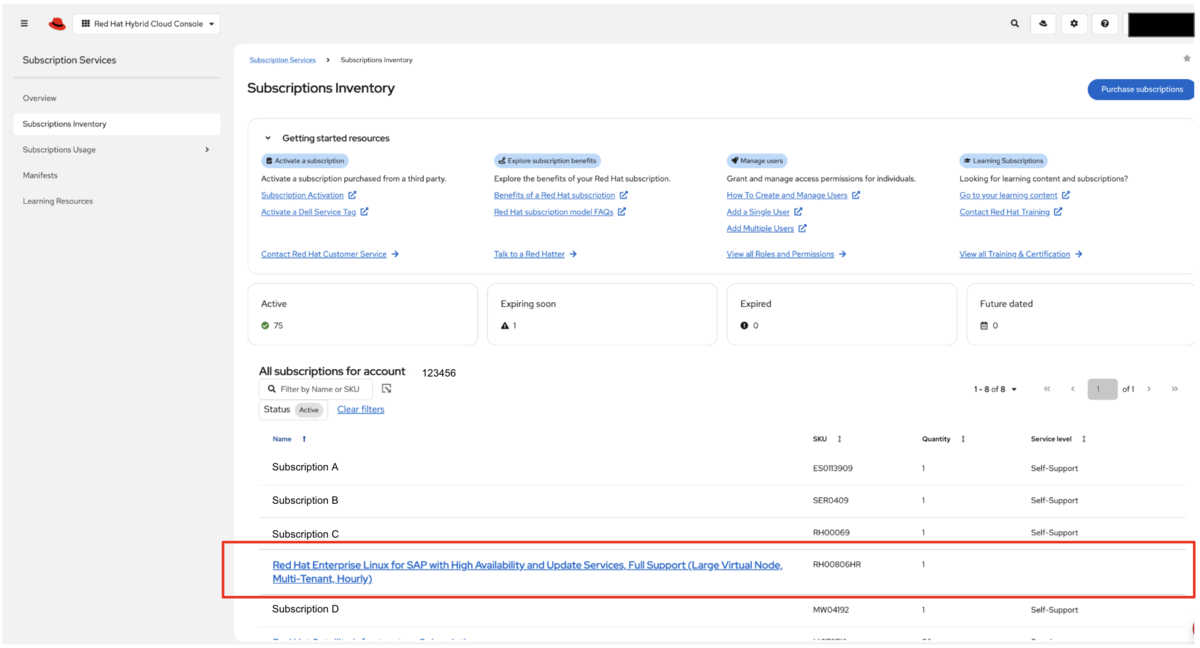1200x648 pixels.
Task: Click the Red Hat fedora logo
Action: (57, 23)
